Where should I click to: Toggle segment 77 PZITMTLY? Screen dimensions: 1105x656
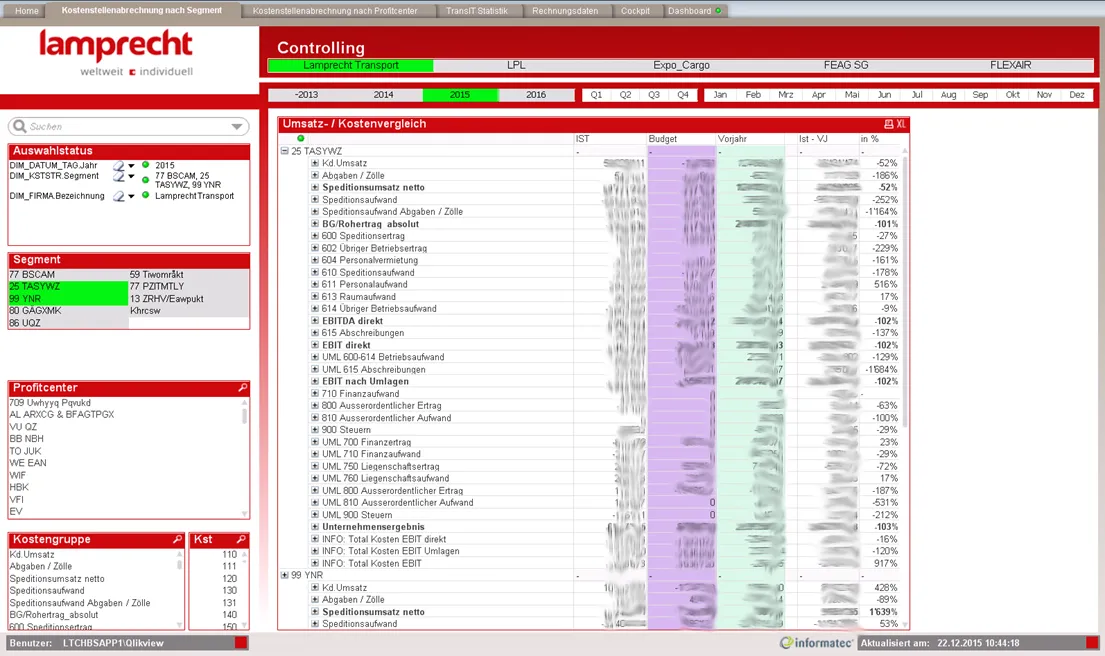(x=188, y=287)
